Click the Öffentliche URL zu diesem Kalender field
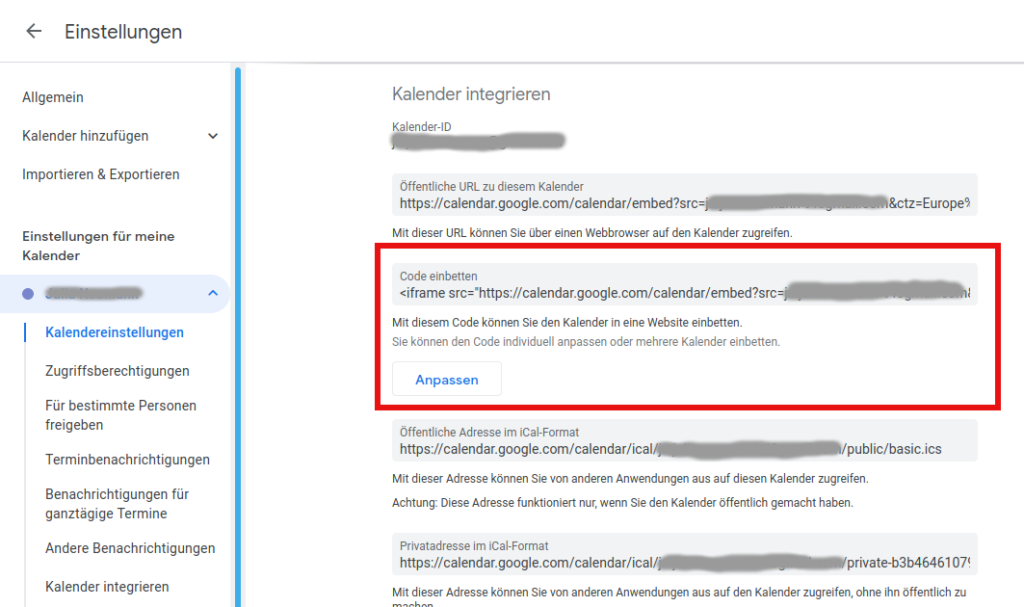Viewport: 1024px width, 607px height. (x=684, y=203)
